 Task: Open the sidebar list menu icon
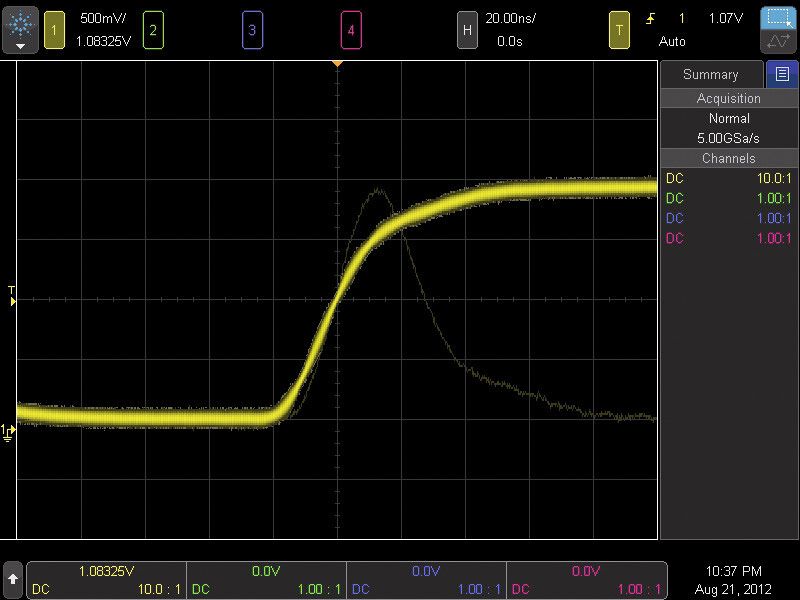[781, 74]
